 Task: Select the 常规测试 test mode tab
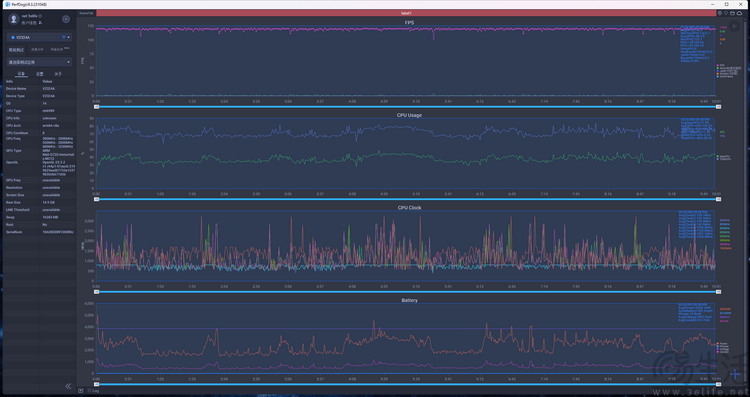point(16,50)
